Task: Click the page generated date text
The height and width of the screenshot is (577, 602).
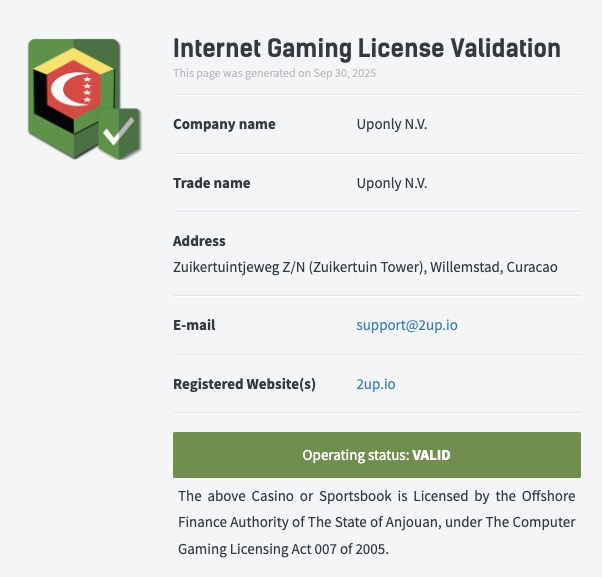Action: tap(275, 73)
